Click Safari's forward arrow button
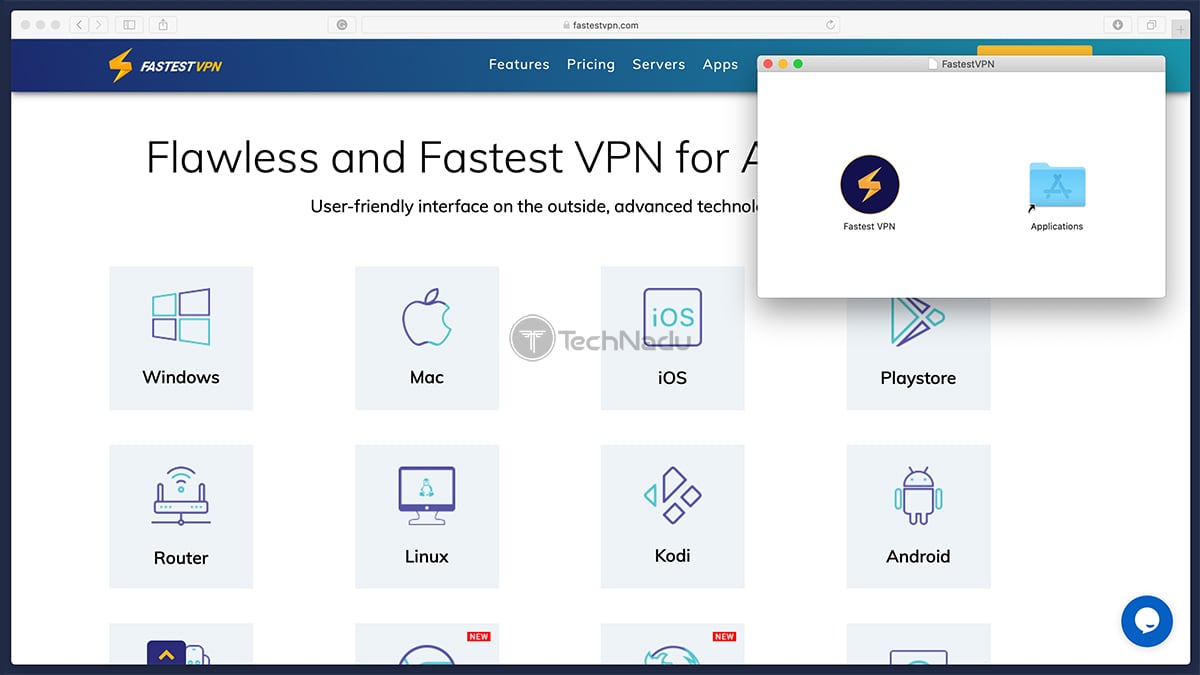 click(98, 24)
